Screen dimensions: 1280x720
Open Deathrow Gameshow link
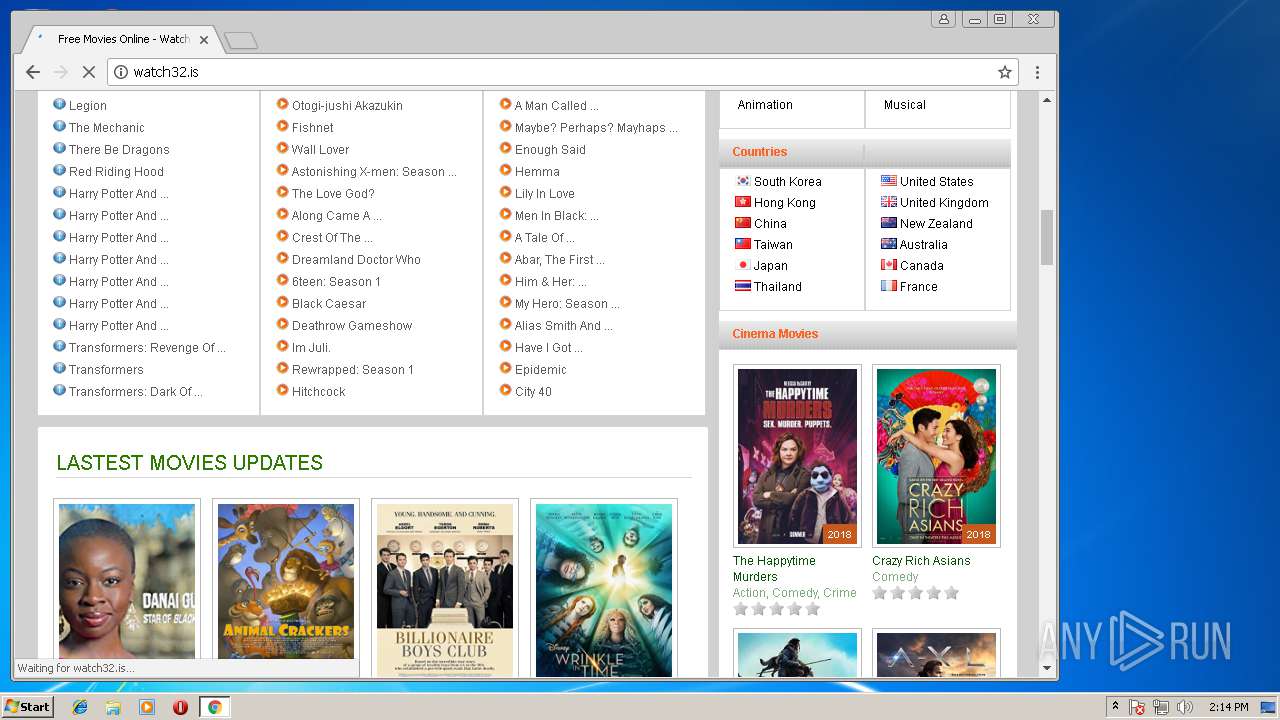pyautogui.click(x=352, y=326)
